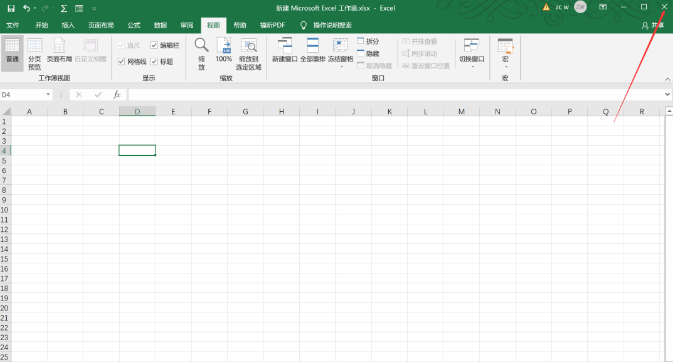This screenshot has height=362, width=673.
Task: Select the row 20 header
Action: coord(5,308)
